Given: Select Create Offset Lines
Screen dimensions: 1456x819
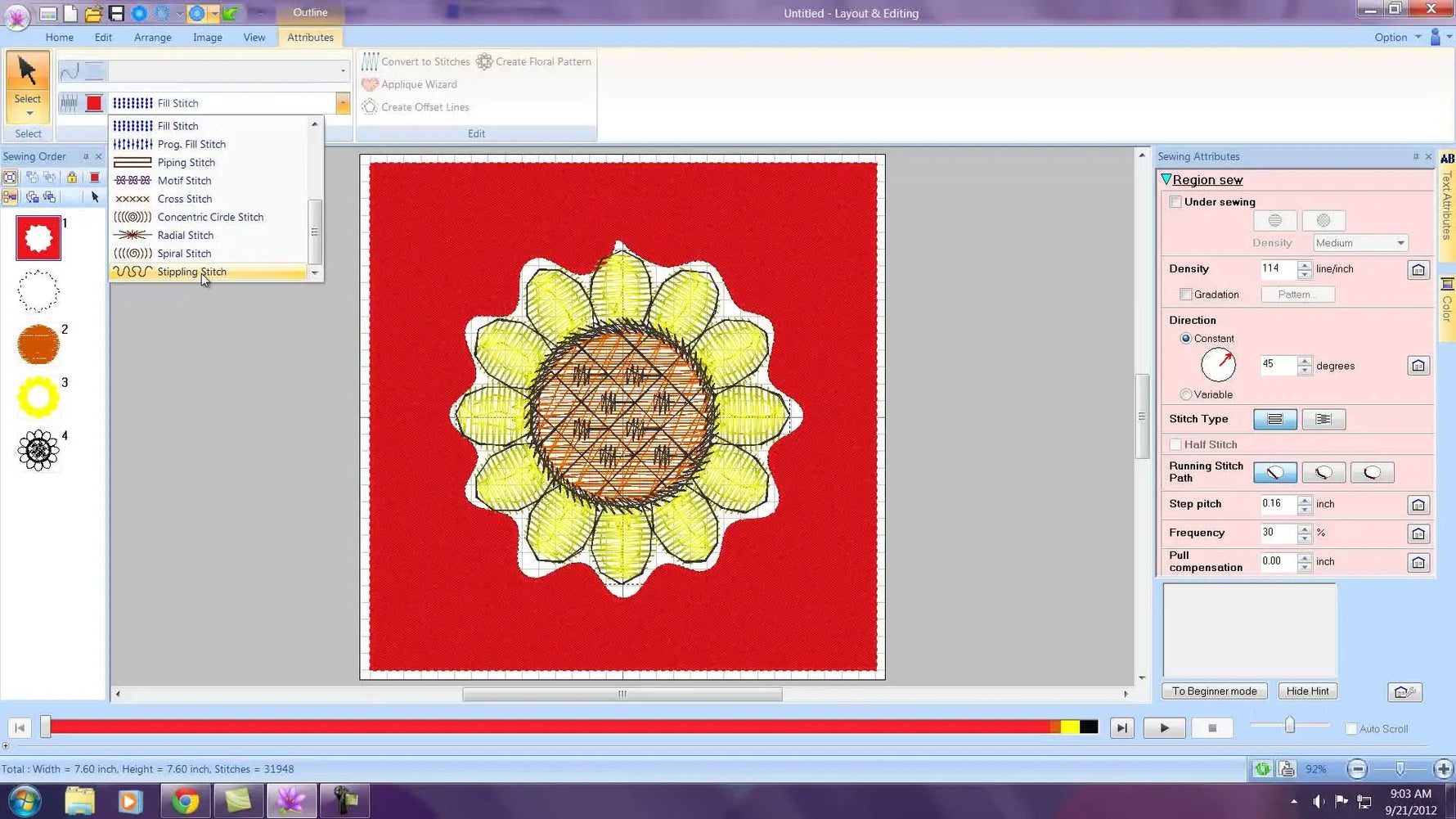Looking at the screenshot, I should pos(423,107).
